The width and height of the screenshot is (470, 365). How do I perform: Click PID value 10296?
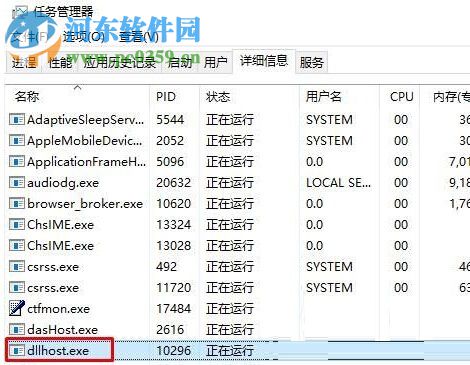click(174, 351)
